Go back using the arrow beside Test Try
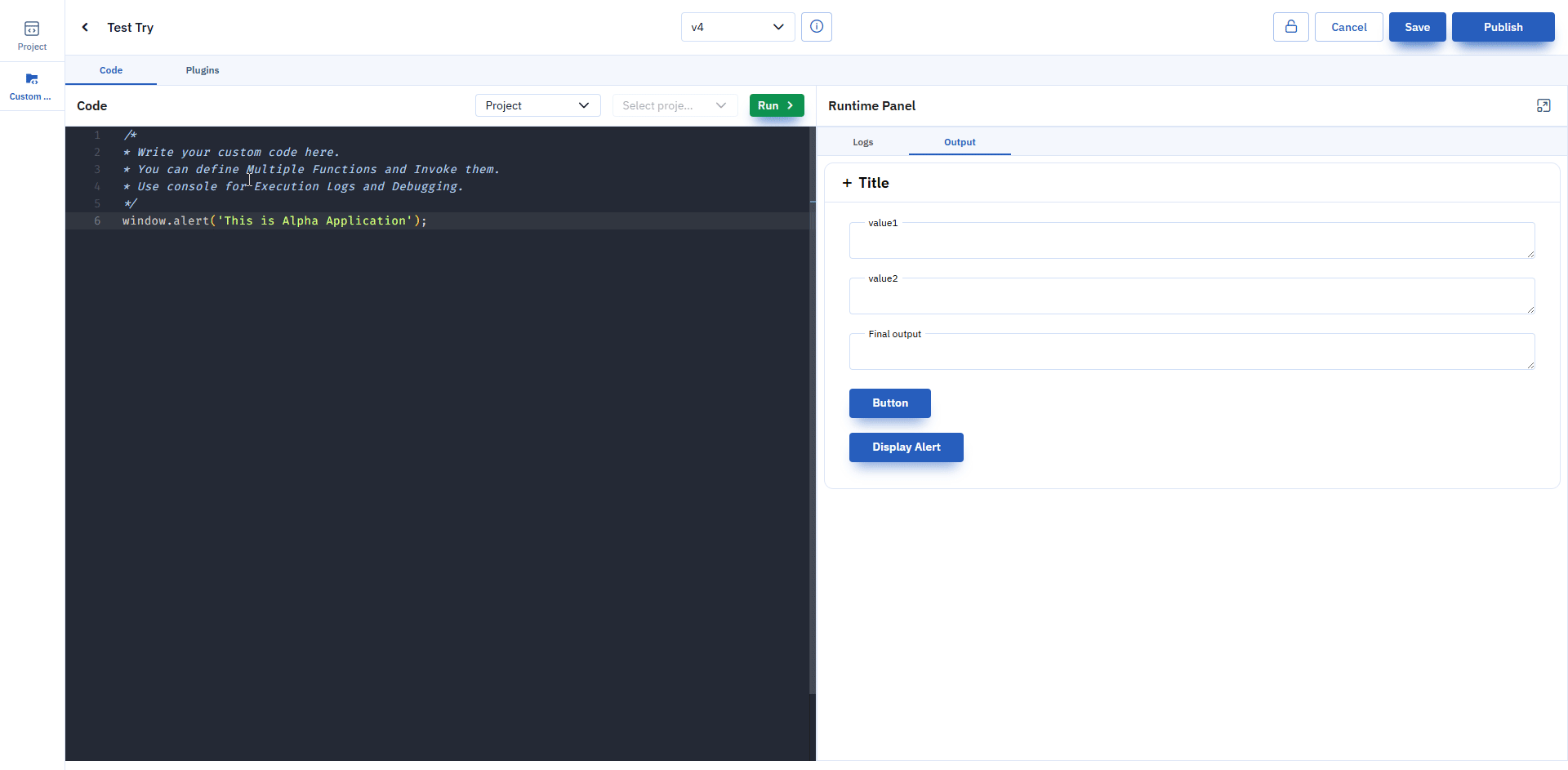1568x770 pixels. pyautogui.click(x=85, y=27)
